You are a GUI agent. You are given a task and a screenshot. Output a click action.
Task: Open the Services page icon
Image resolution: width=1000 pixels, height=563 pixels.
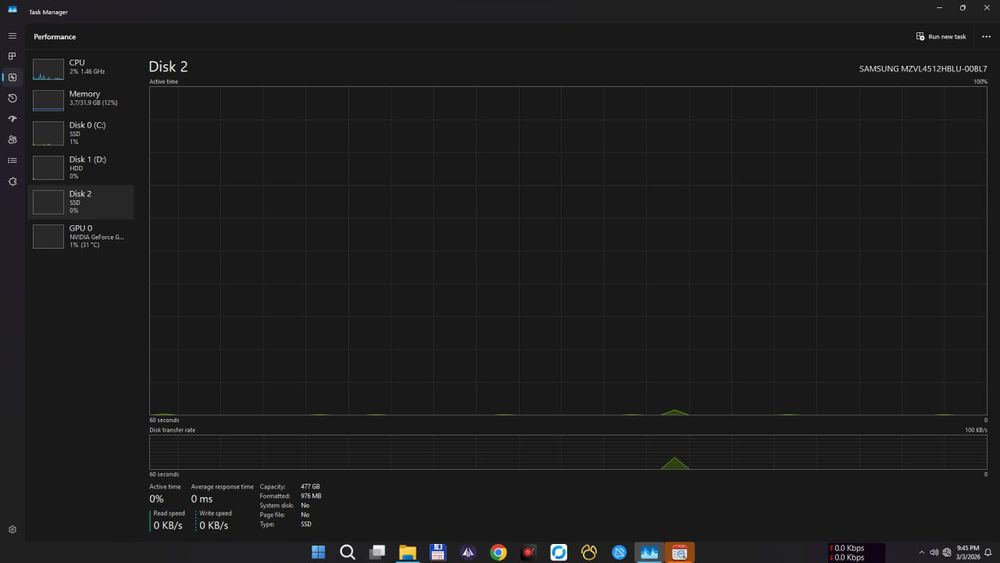(x=12, y=182)
